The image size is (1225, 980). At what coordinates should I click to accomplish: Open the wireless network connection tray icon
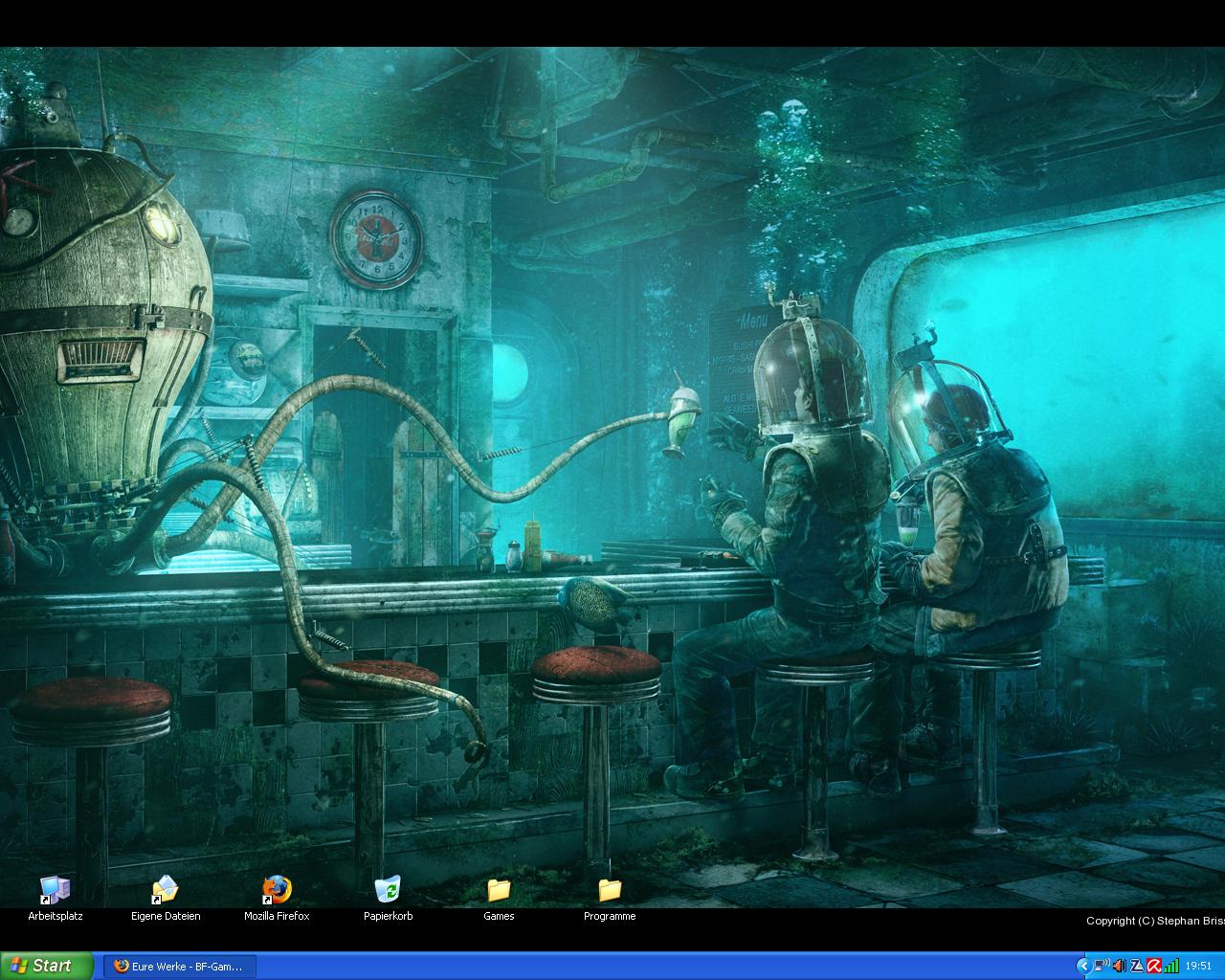1102,966
